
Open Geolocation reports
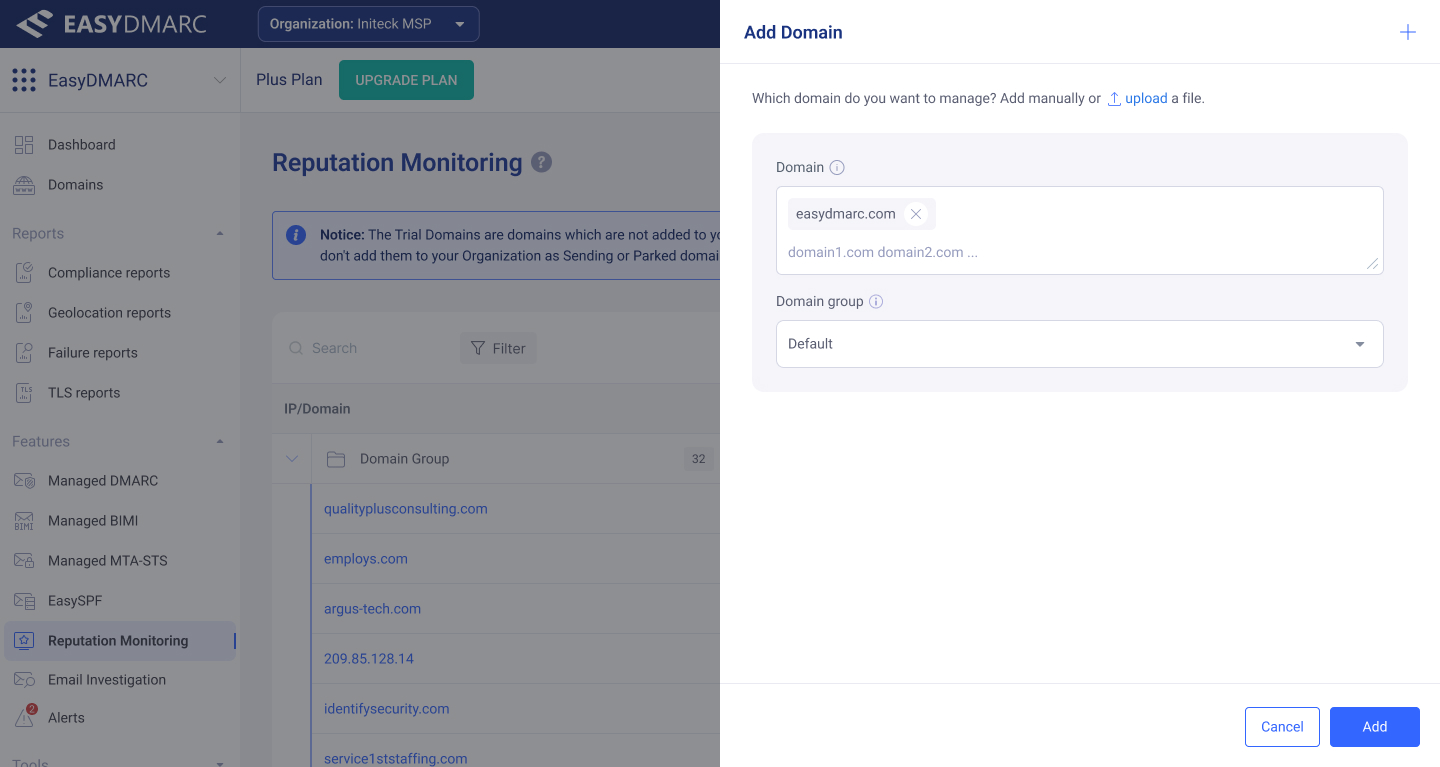coord(109,313)
